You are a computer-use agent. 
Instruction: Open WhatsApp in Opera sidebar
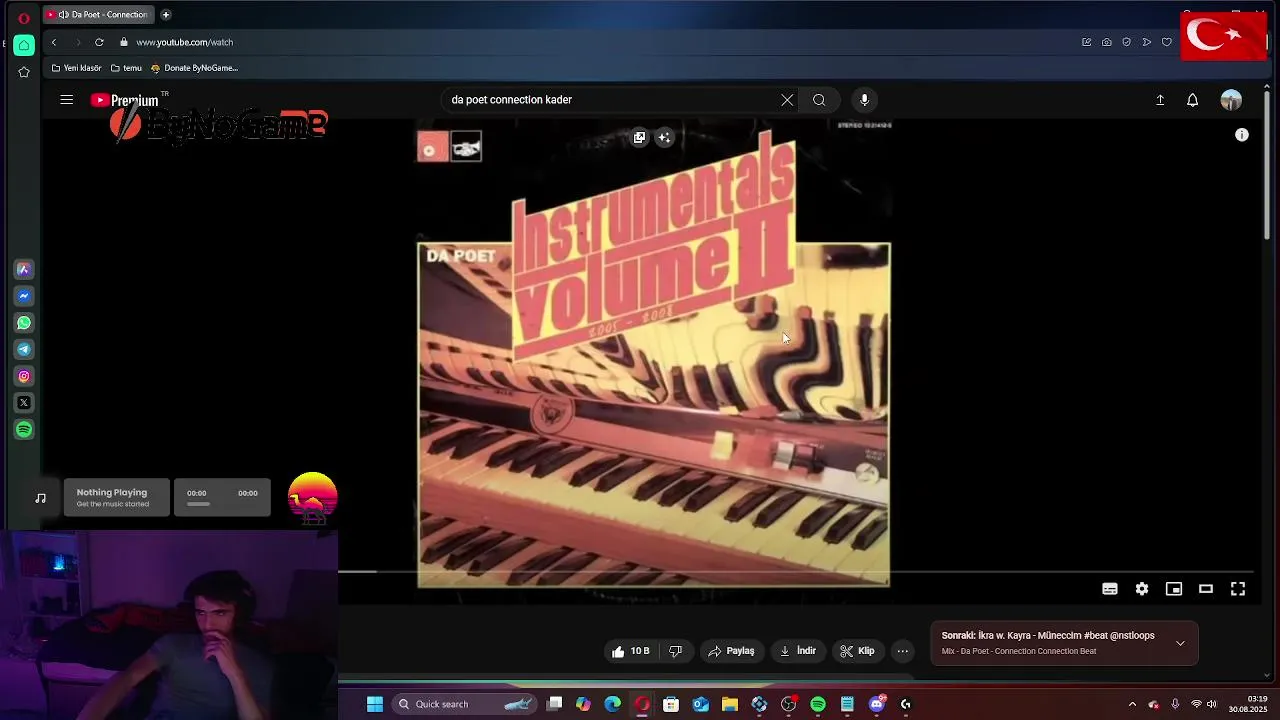click(24, 323)
